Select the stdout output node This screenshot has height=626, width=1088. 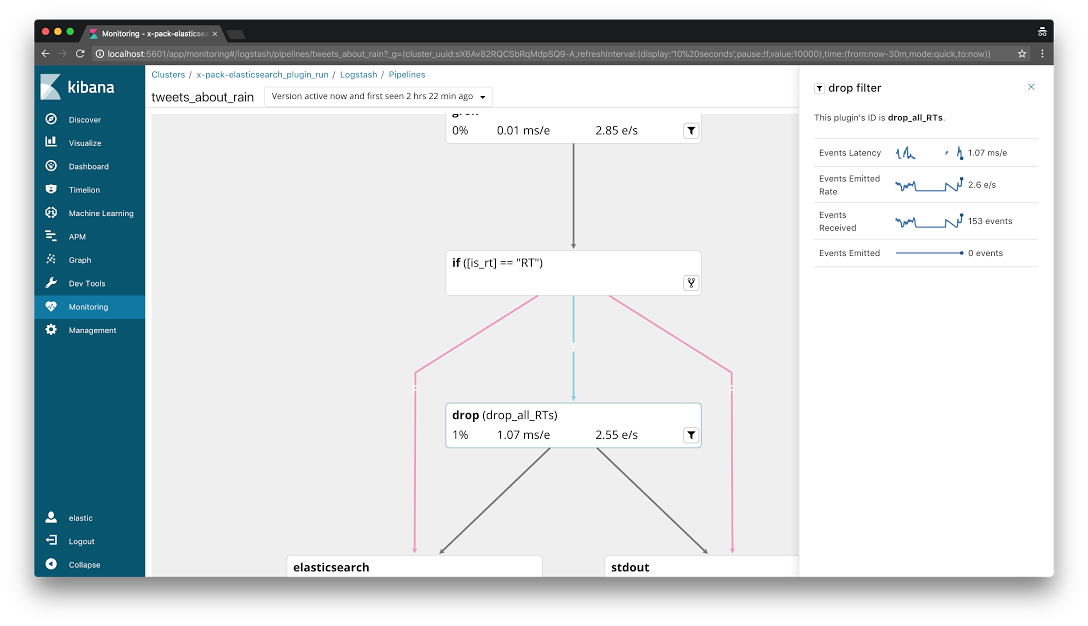(702, 566)
